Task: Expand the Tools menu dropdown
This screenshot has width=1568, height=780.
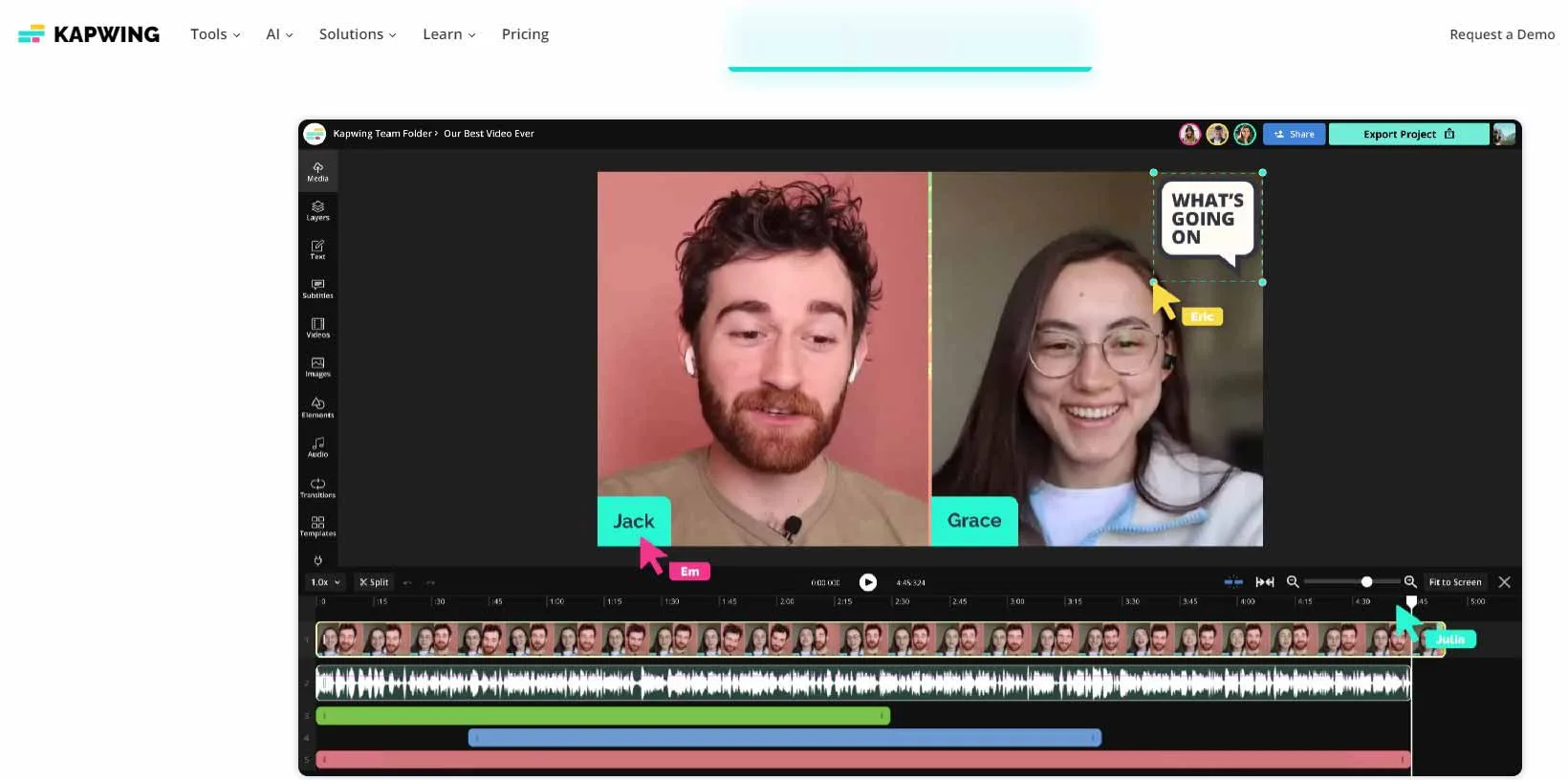Action: click(215, 34)
